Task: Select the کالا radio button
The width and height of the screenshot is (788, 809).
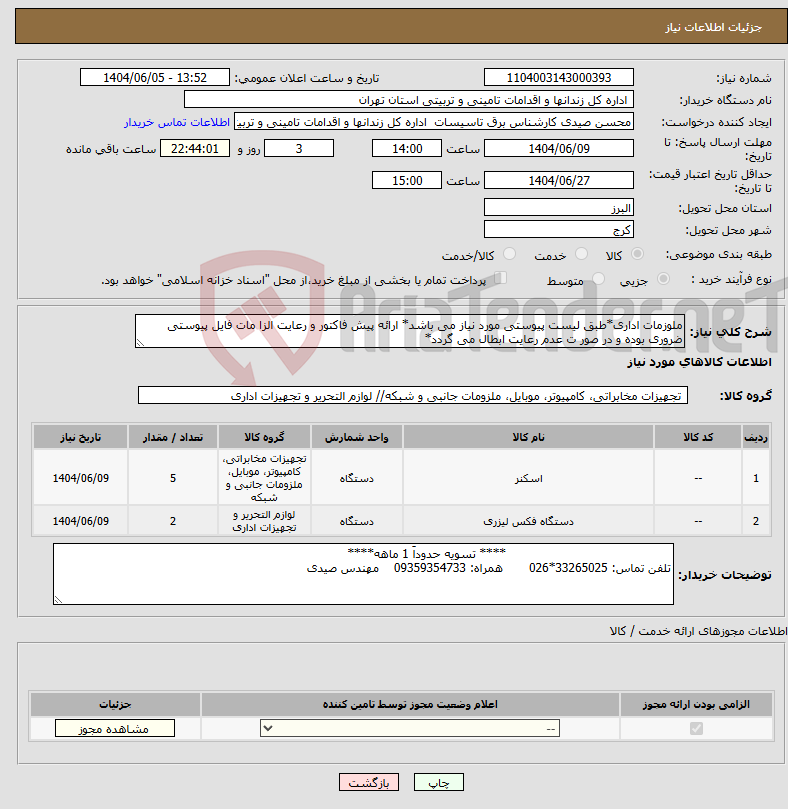Action: tap(637, 254)
